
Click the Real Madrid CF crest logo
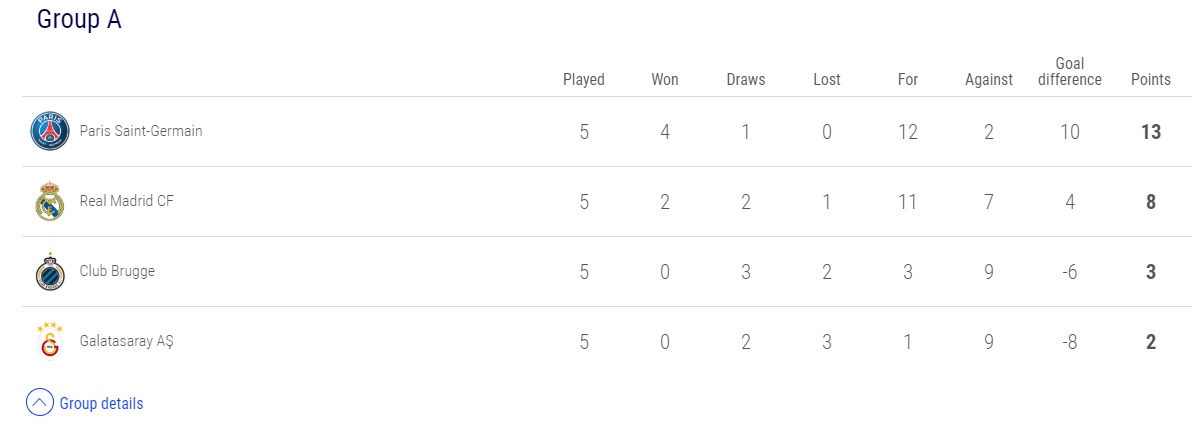[49, 201]
